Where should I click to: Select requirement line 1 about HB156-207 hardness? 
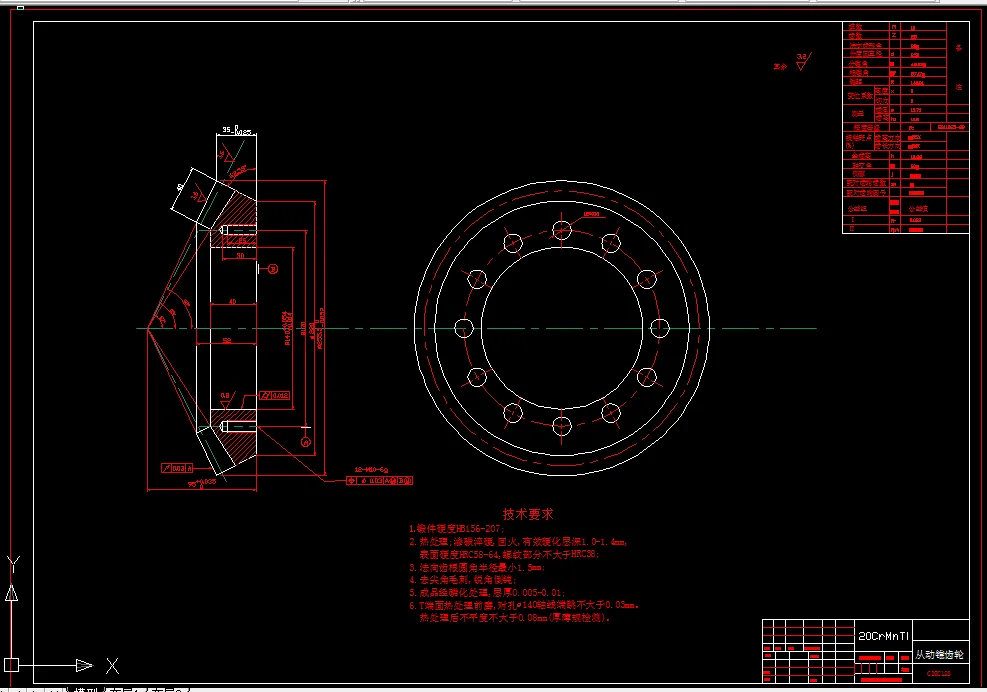[x=456, y=529]
